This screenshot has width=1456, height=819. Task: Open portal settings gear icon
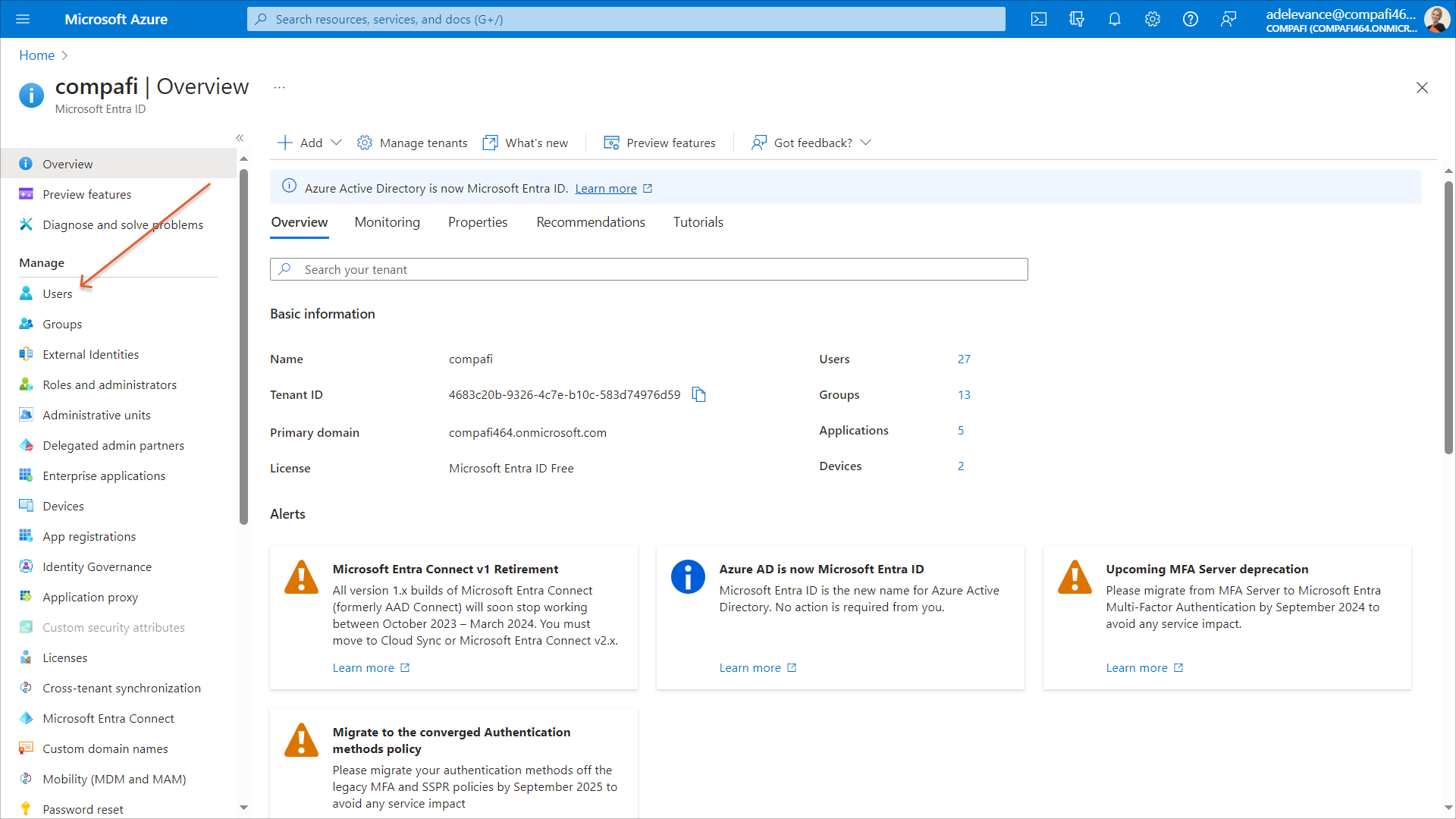(1153, 19)
